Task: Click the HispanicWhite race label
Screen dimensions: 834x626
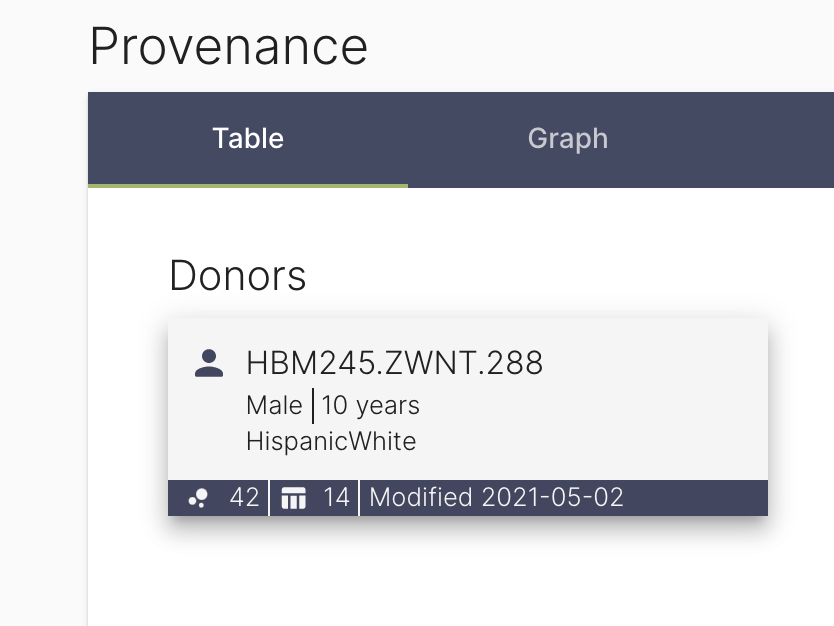Action: tap(330, 441)
